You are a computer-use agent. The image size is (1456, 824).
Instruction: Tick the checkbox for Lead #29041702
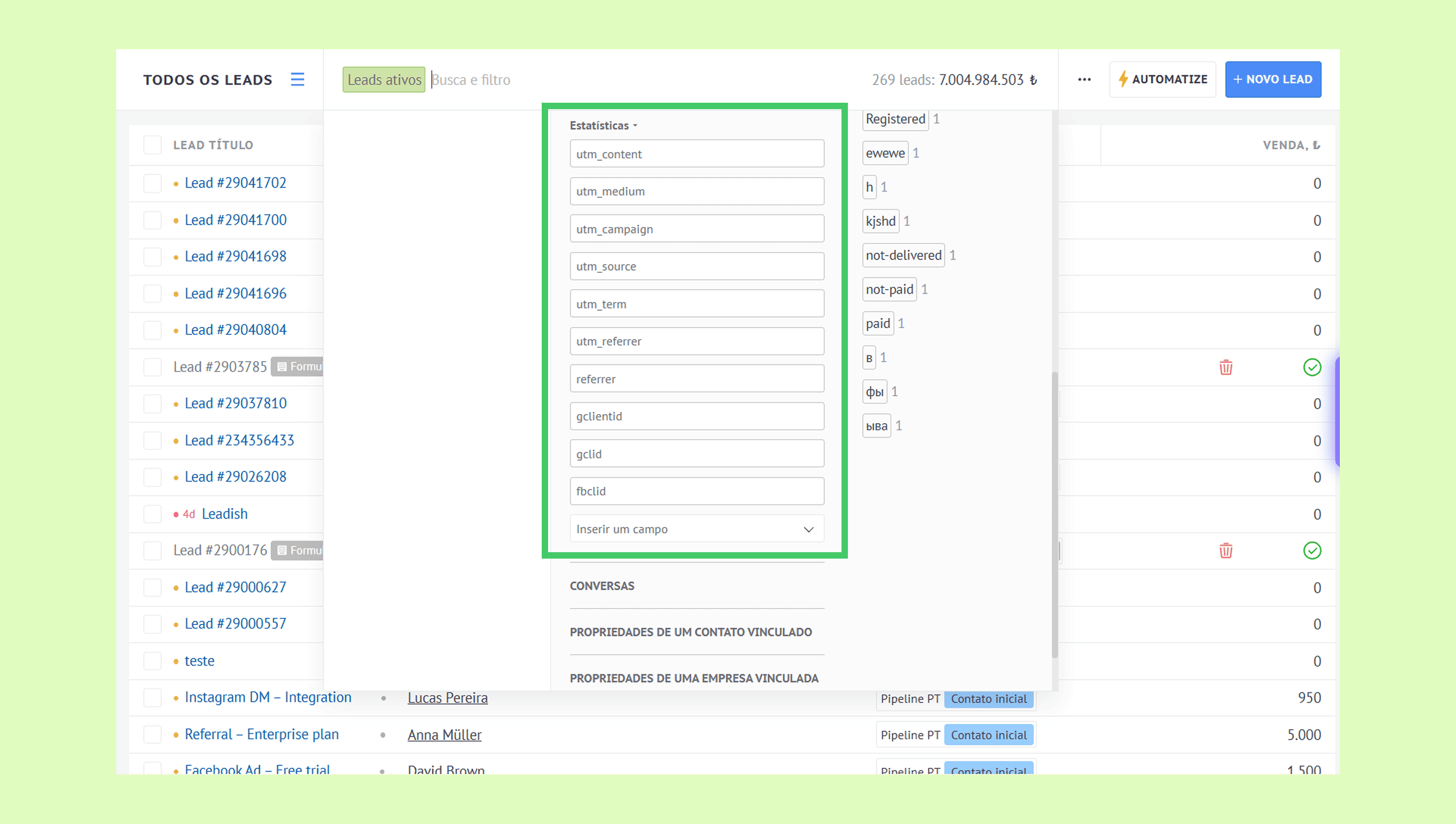[x=152, y=184]
